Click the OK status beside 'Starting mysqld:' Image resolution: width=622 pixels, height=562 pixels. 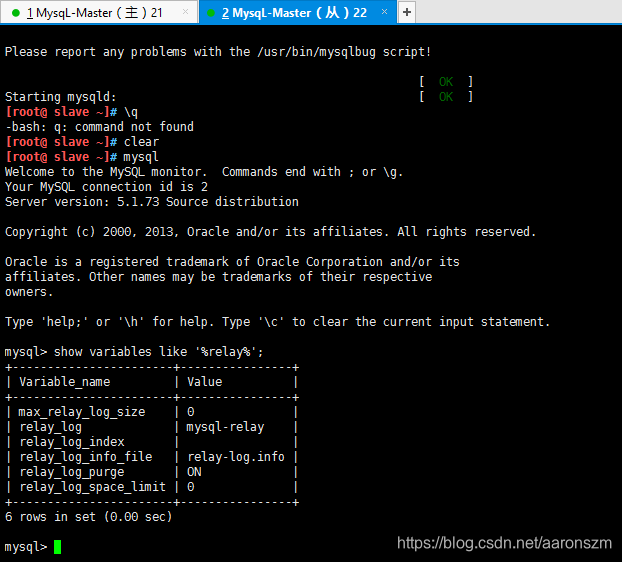click(446, 97)
